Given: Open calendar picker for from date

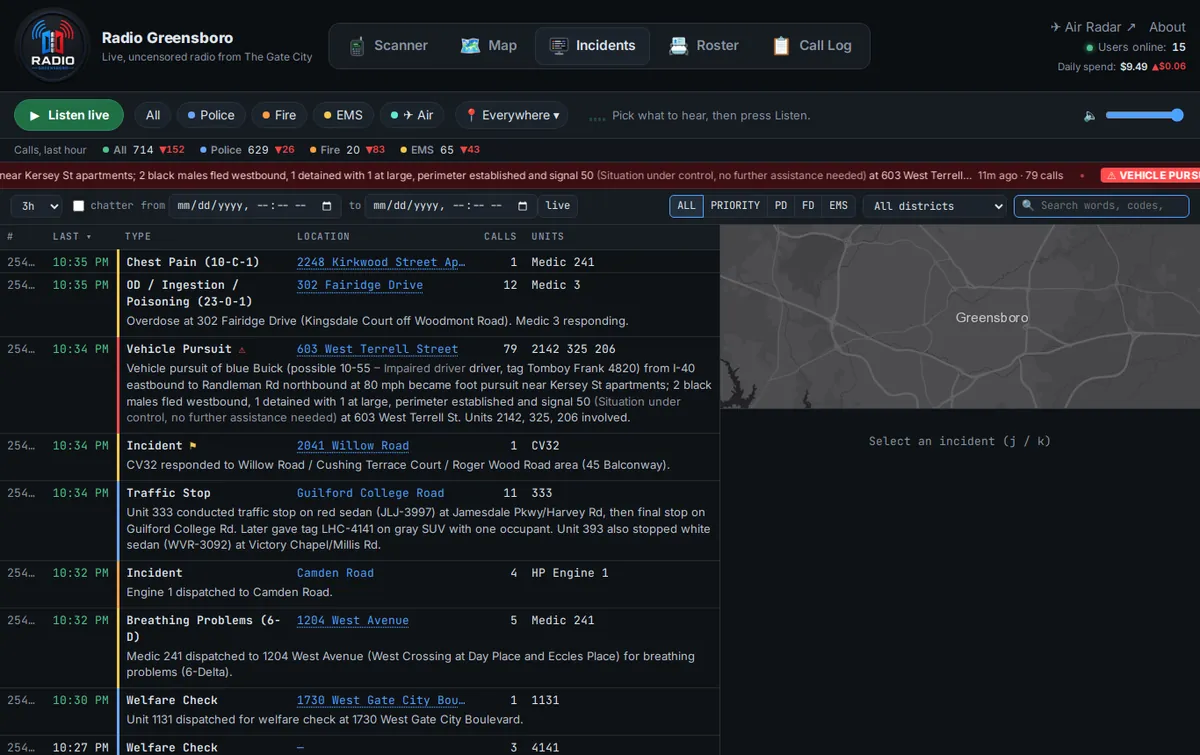Looking at the screenshot, I should click(327, 206).
